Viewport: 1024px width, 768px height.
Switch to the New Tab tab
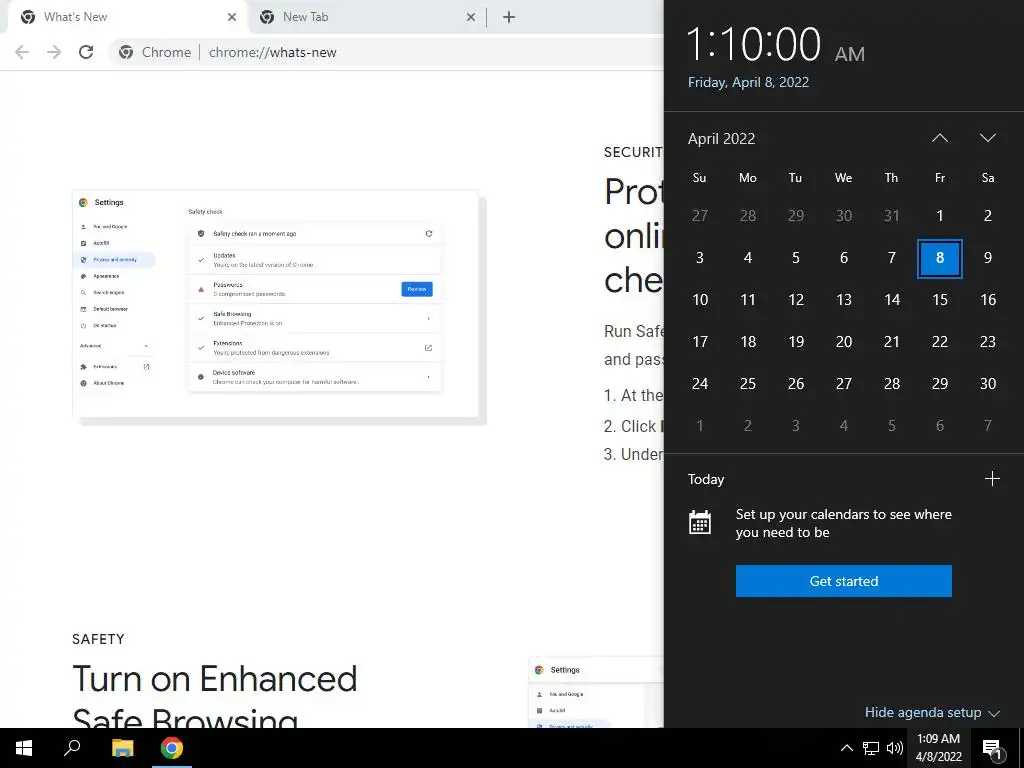pyautogui.click(x=366, y=18)
